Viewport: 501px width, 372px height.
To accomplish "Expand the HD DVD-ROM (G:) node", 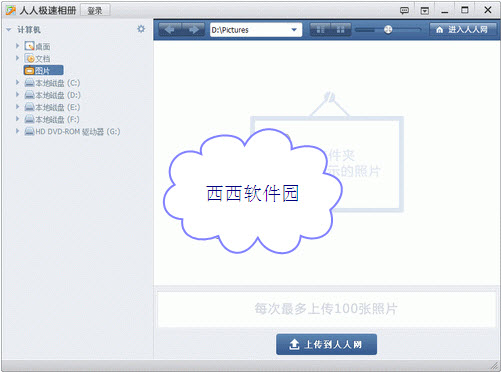I will (17, 131).
